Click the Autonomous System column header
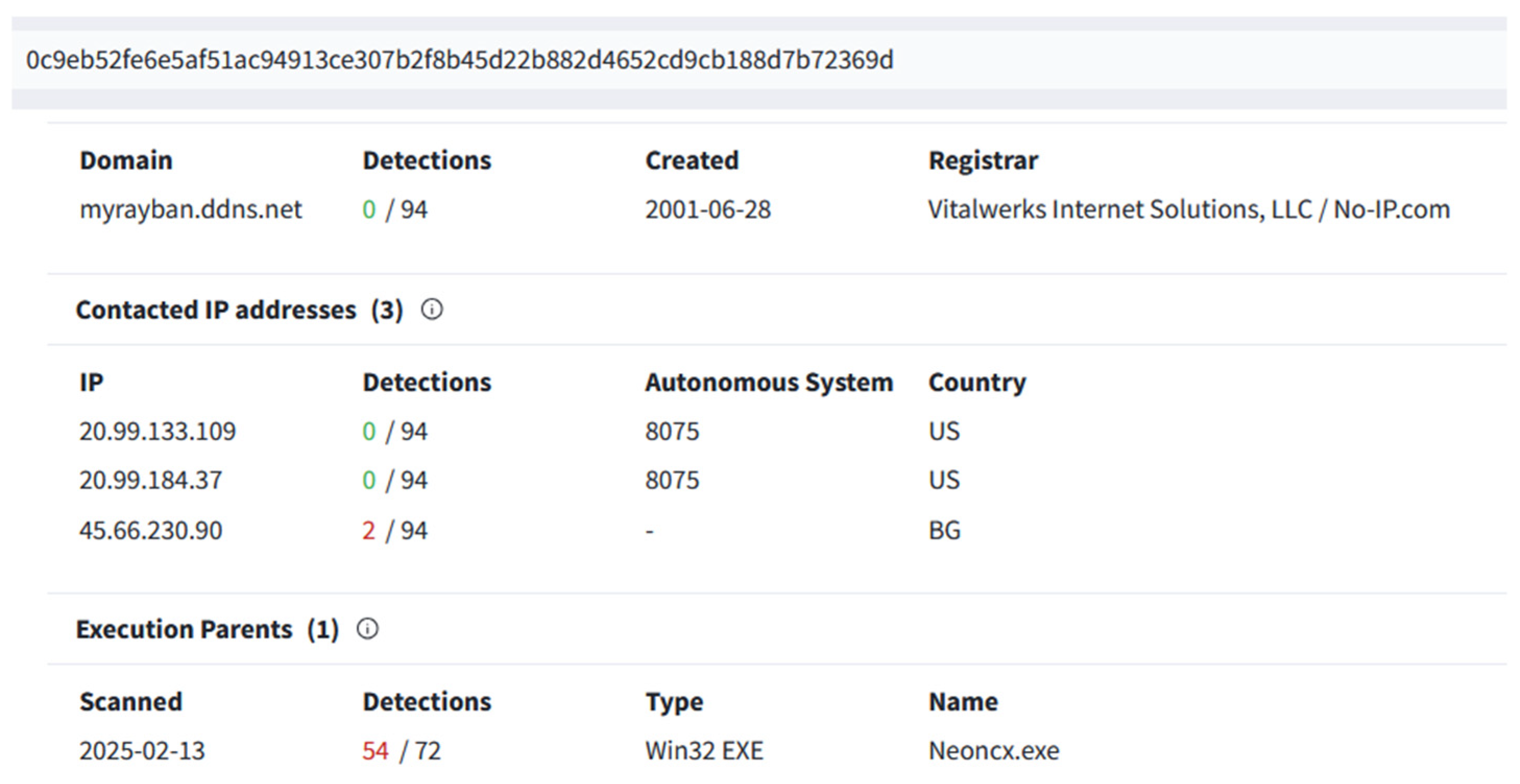Screen dimensions: 1520x784 point(768,382)
